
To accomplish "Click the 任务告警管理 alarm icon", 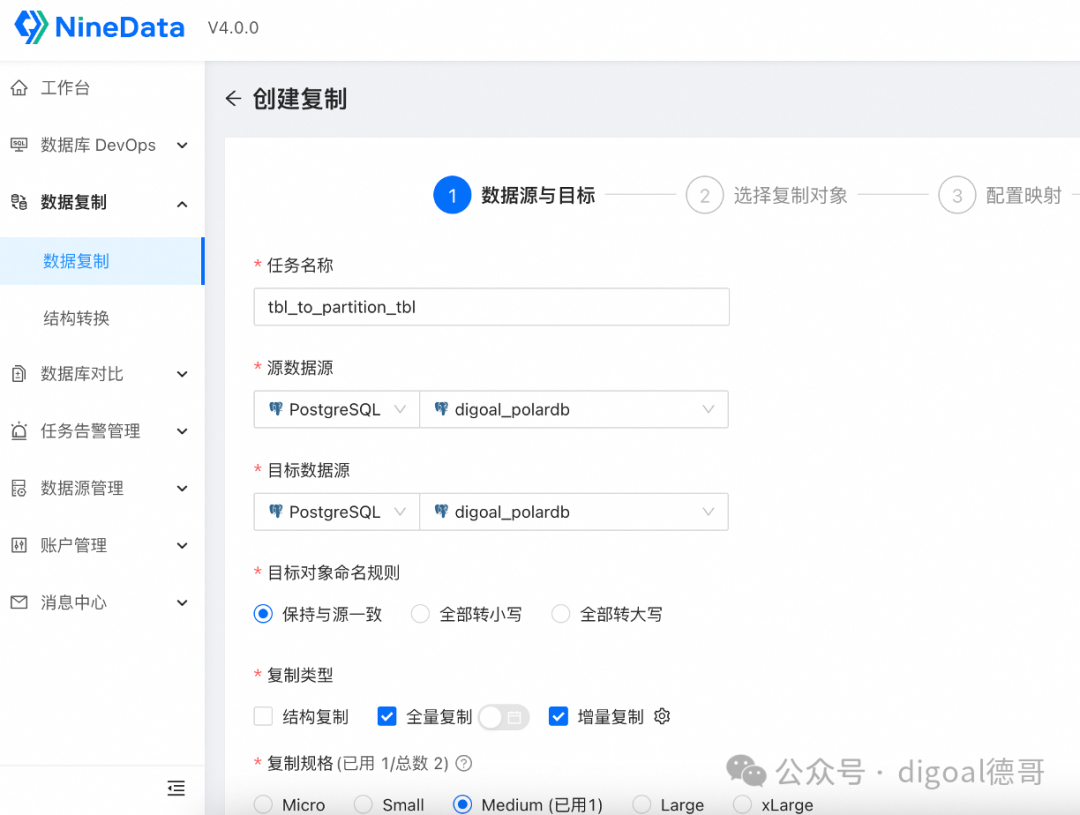I will click(x=19, y=431).
